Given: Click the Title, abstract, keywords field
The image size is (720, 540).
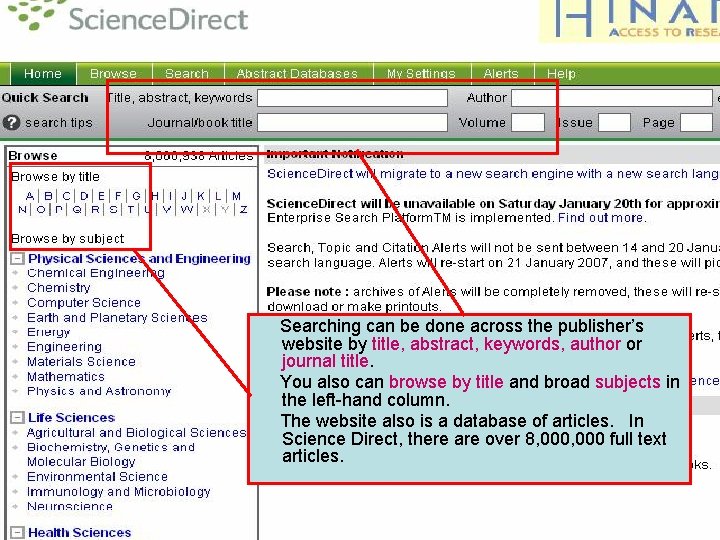Looking at the screenshot, I should 352,98.
